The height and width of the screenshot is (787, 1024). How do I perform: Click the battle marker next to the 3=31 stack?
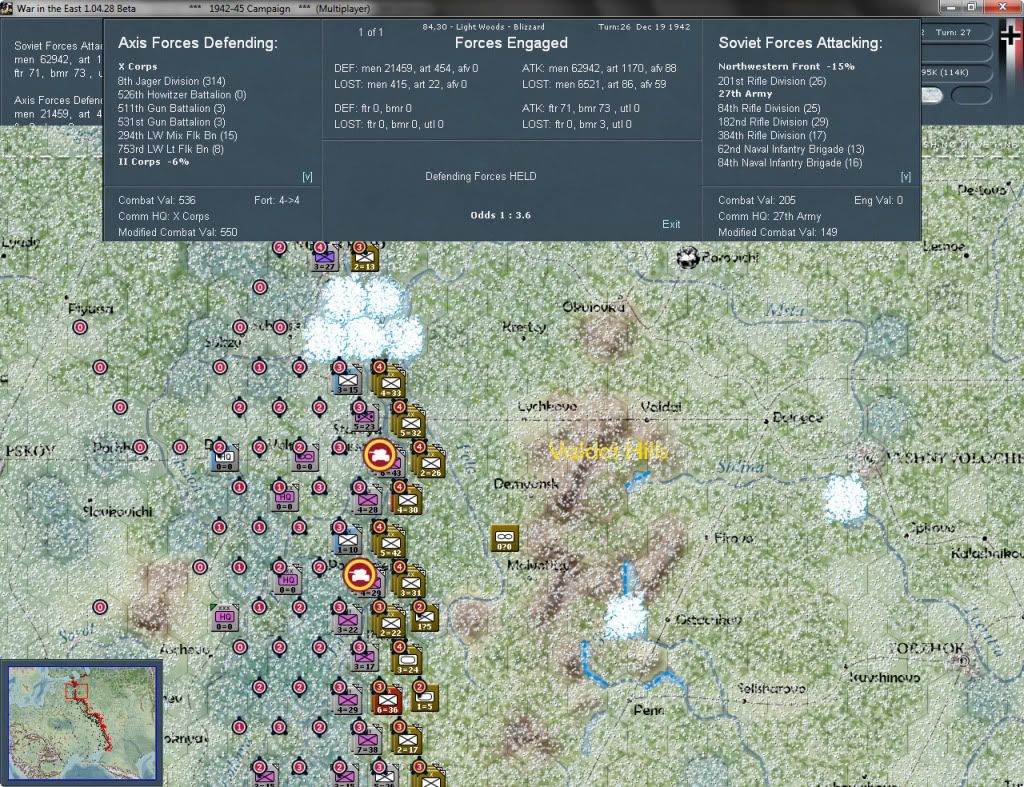(x=359, y=575)
